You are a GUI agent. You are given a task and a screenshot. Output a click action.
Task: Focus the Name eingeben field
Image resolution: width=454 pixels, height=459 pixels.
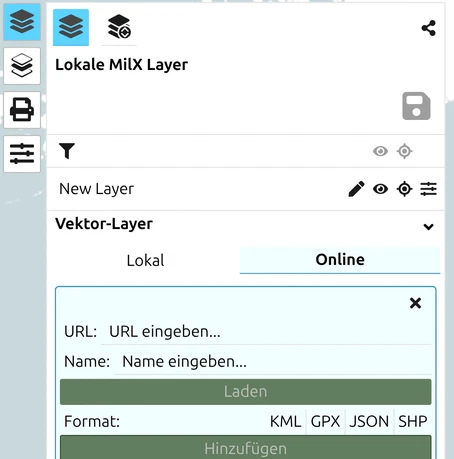(x=273, y=362)
